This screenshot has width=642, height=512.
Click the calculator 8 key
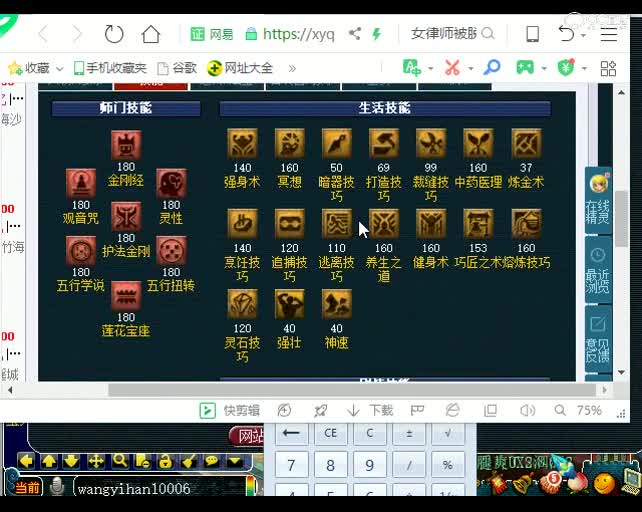330,466
